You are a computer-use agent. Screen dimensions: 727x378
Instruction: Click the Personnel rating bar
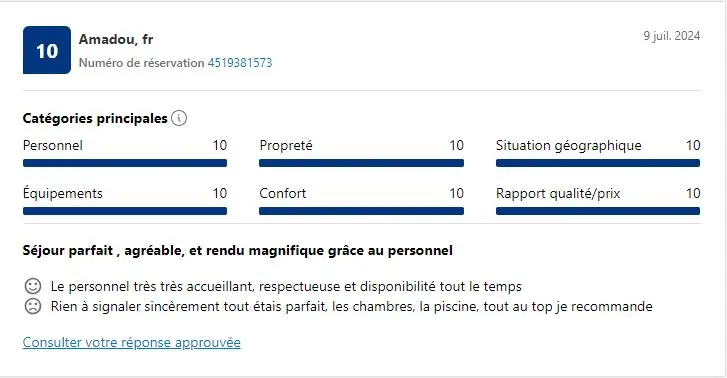click(x=125, y=163)
